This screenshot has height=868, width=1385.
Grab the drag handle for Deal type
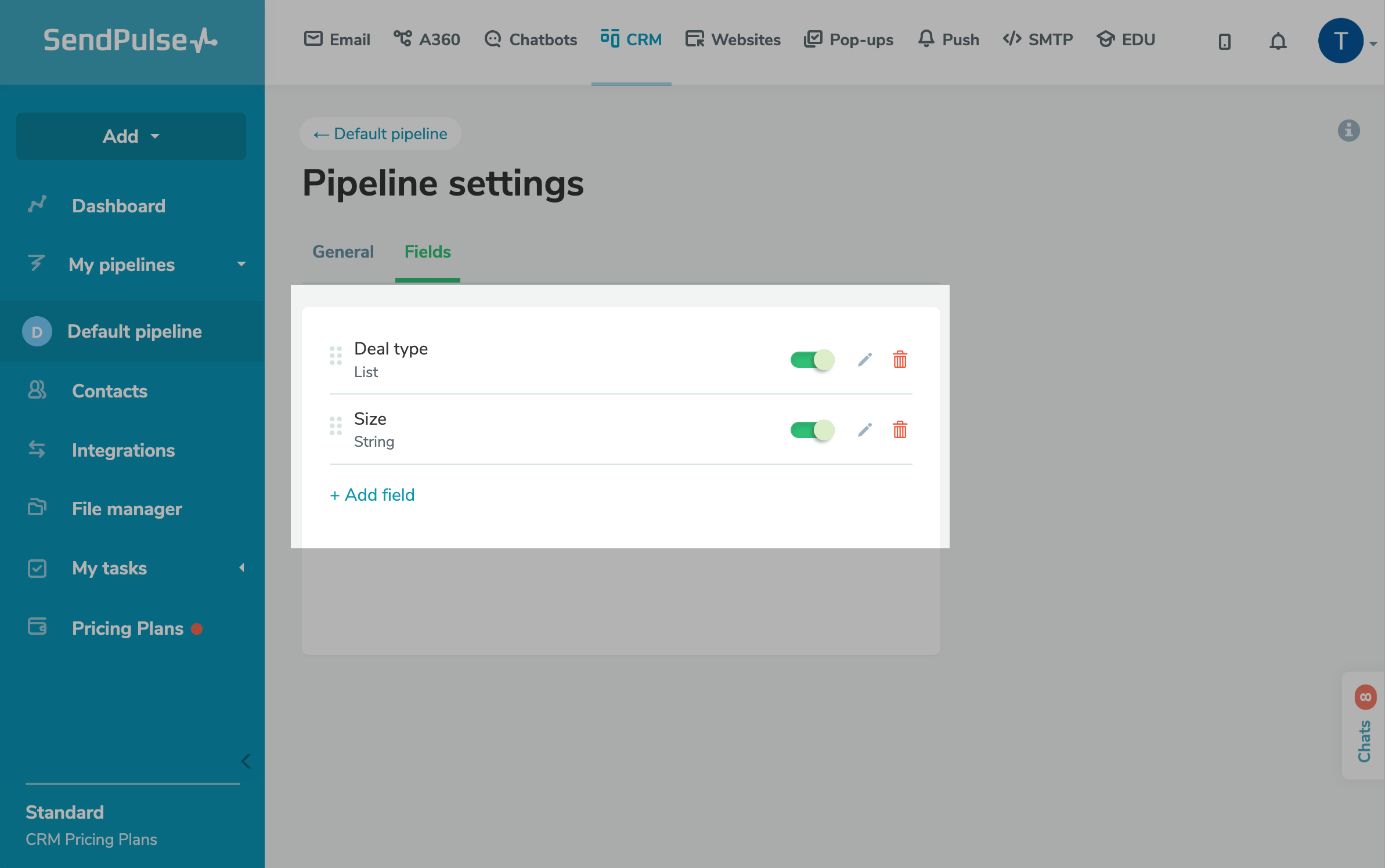336,356
